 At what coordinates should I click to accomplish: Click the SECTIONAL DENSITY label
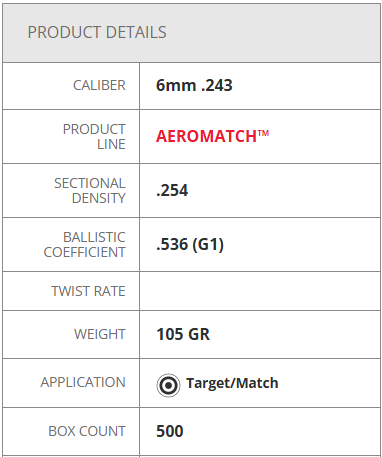(90, 191)
